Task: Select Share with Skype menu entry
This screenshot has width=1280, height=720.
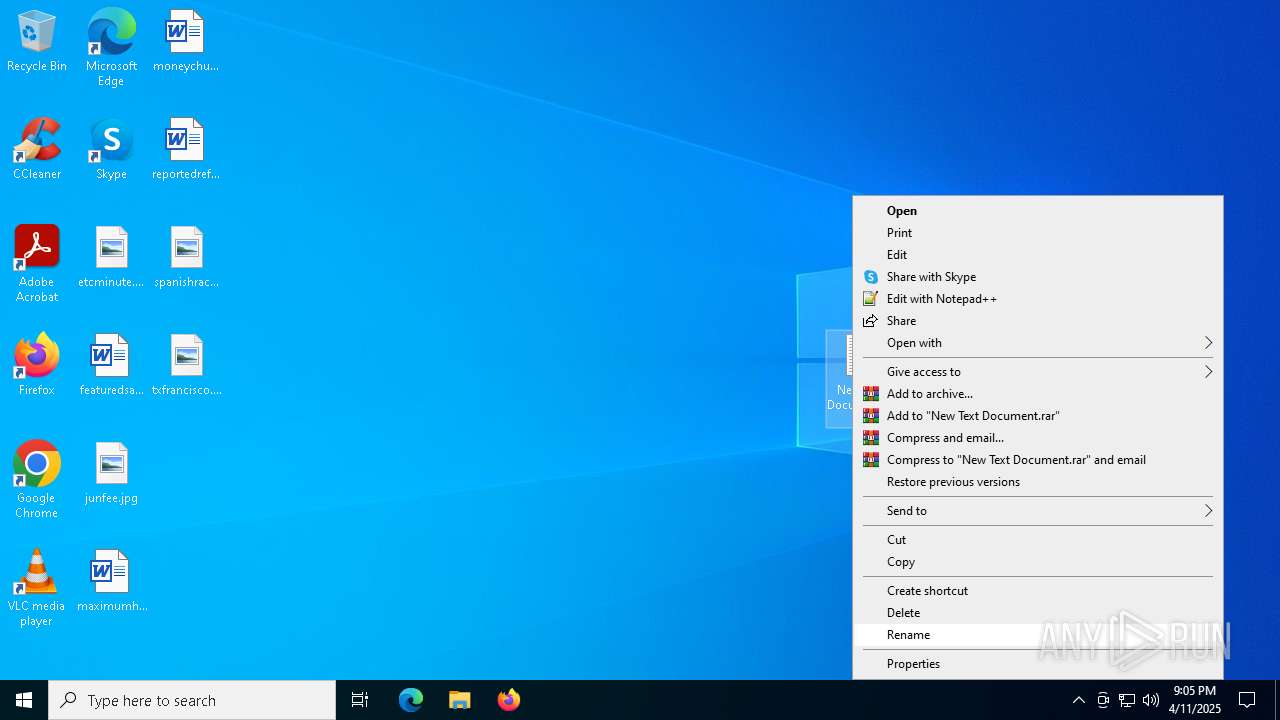Action: [x=1038, y=277]
